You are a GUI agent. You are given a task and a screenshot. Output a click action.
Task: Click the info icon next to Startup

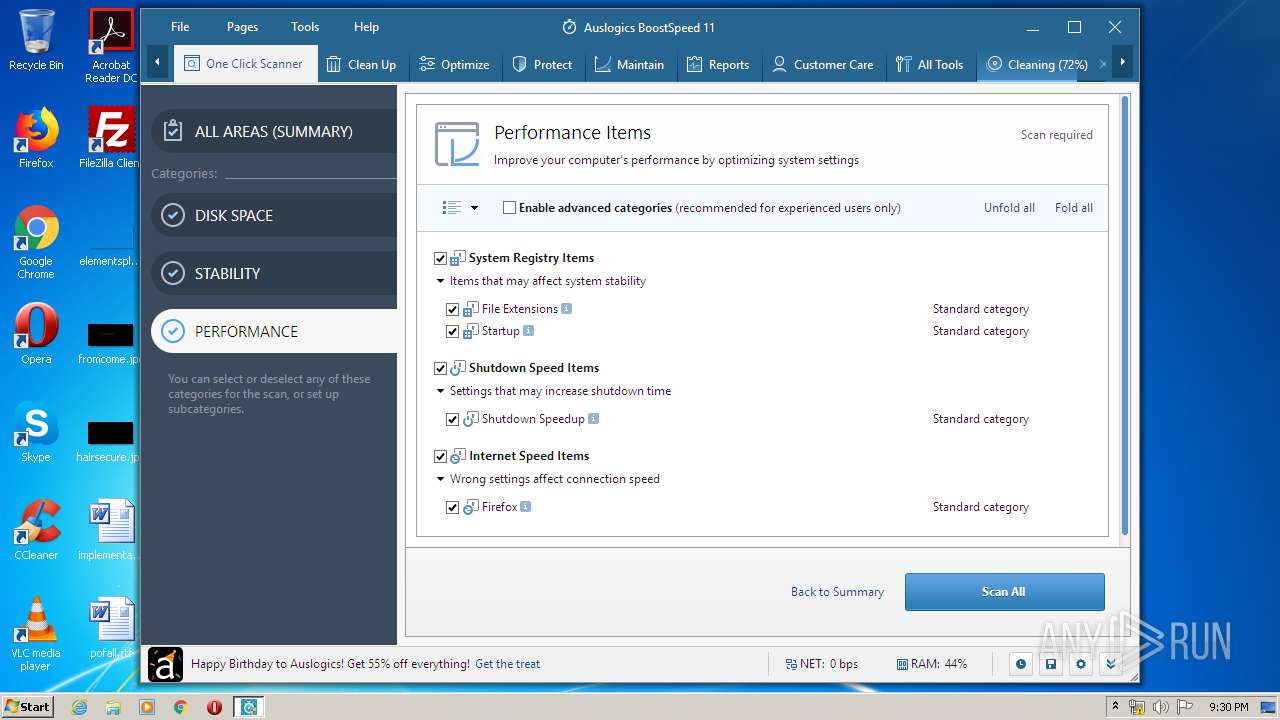[528, 330]
